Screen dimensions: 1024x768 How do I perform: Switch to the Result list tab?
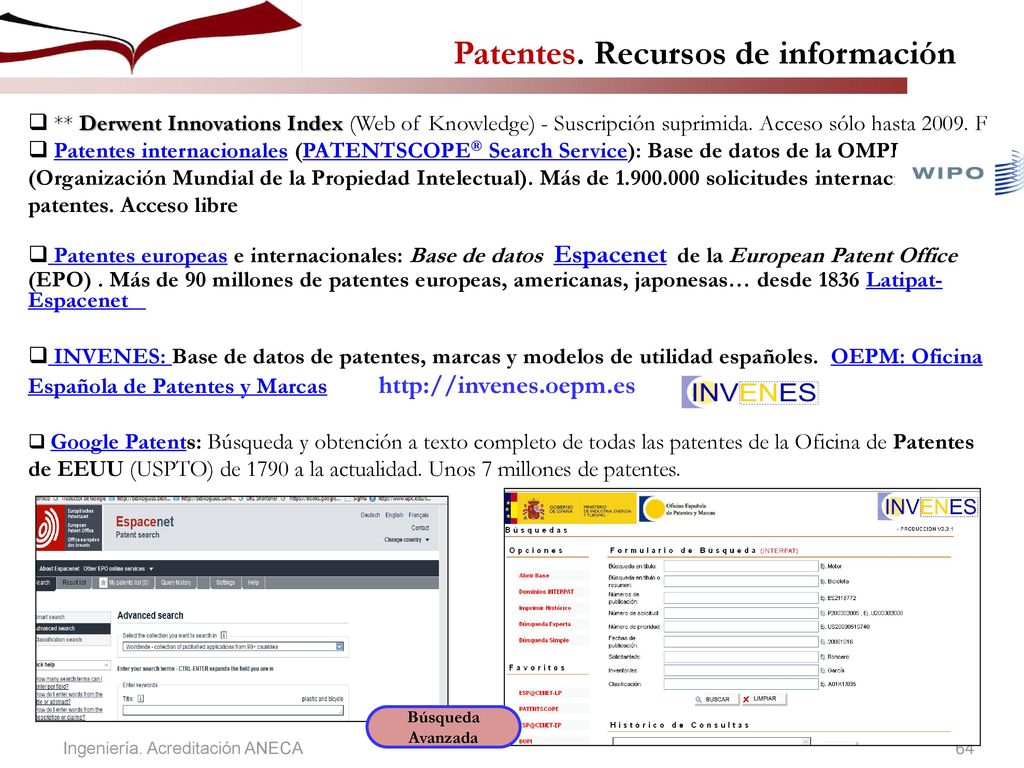pos(74,583)
